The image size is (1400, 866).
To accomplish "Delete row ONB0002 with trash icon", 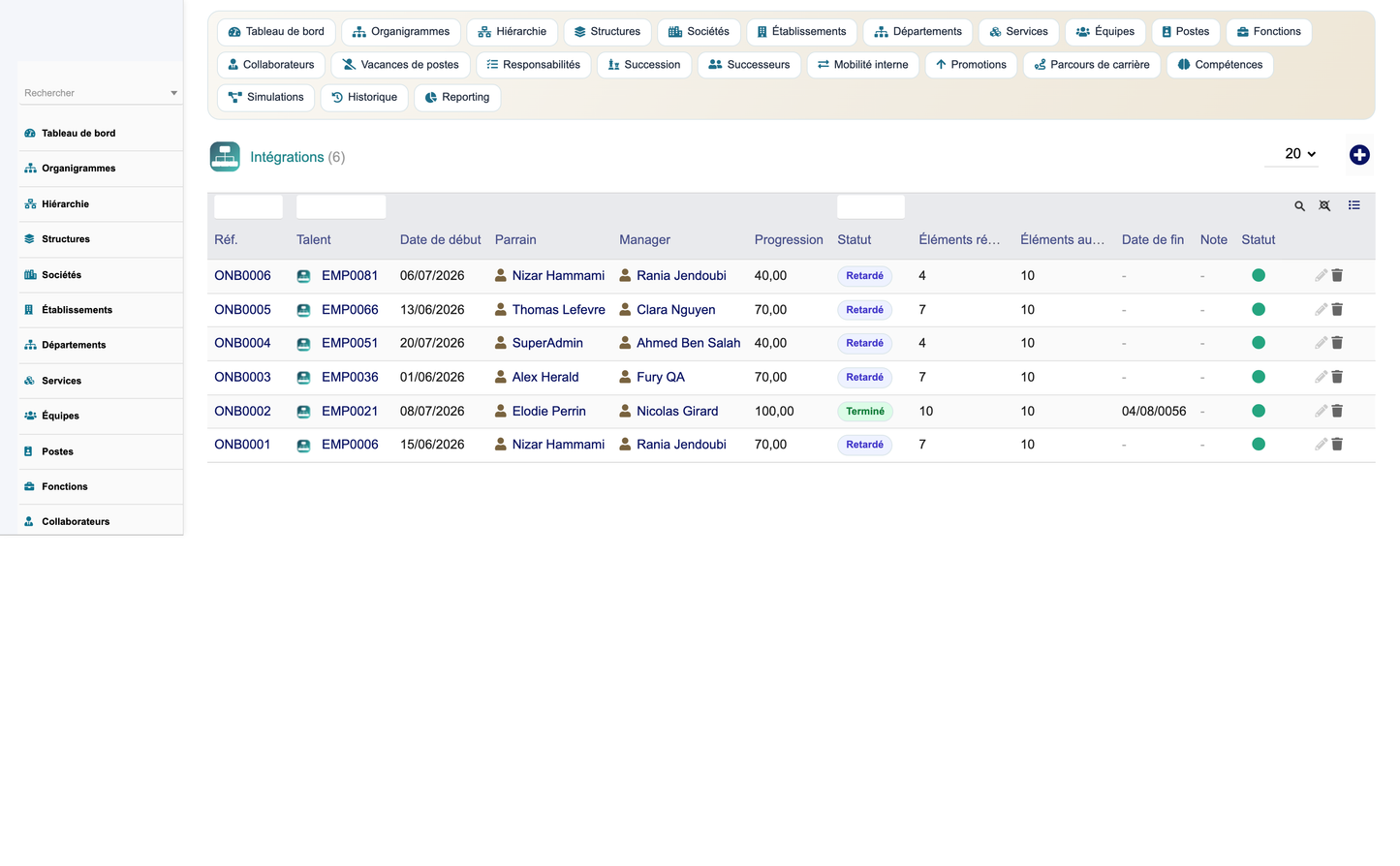I will 1337,411.
